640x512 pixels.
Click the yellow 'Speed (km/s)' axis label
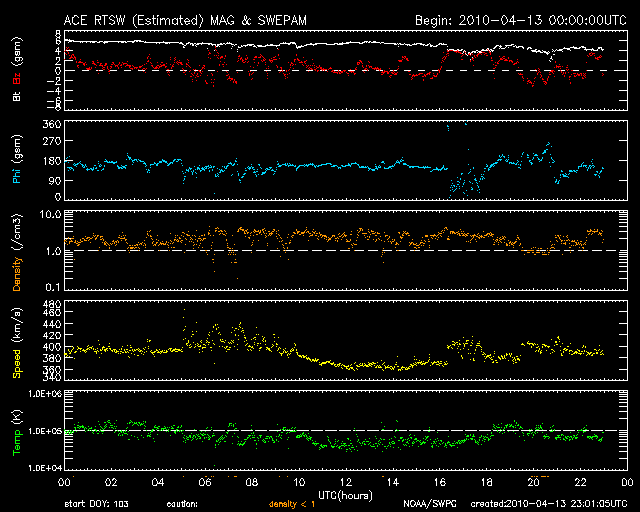pyautogui.click(x=16, y=343)
